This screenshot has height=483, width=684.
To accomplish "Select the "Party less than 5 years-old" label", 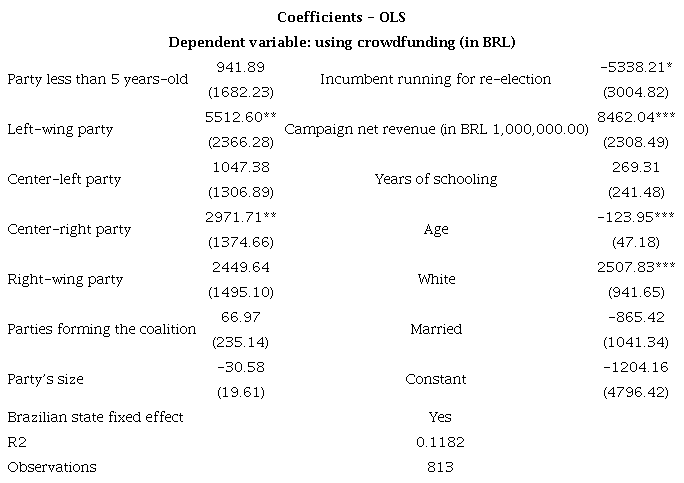I will tap(97, 79).
